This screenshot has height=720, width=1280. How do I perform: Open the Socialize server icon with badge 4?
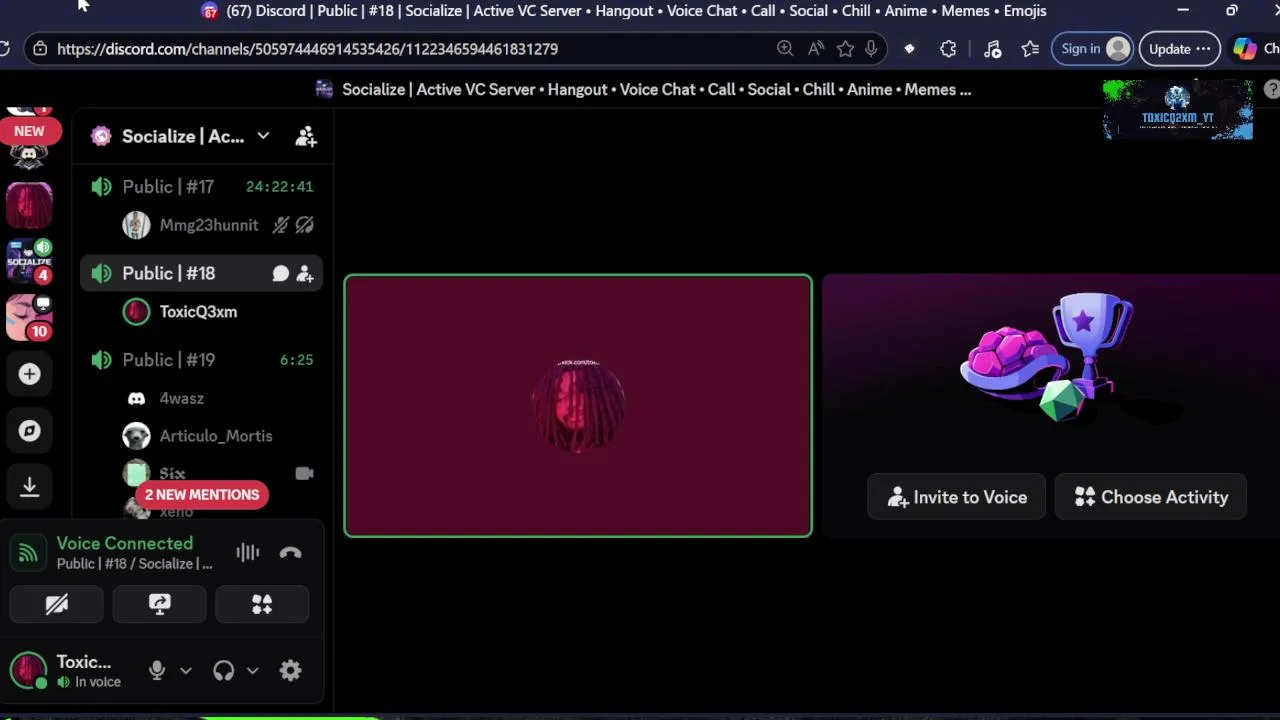pyautogui.click(x=29, y=262)
